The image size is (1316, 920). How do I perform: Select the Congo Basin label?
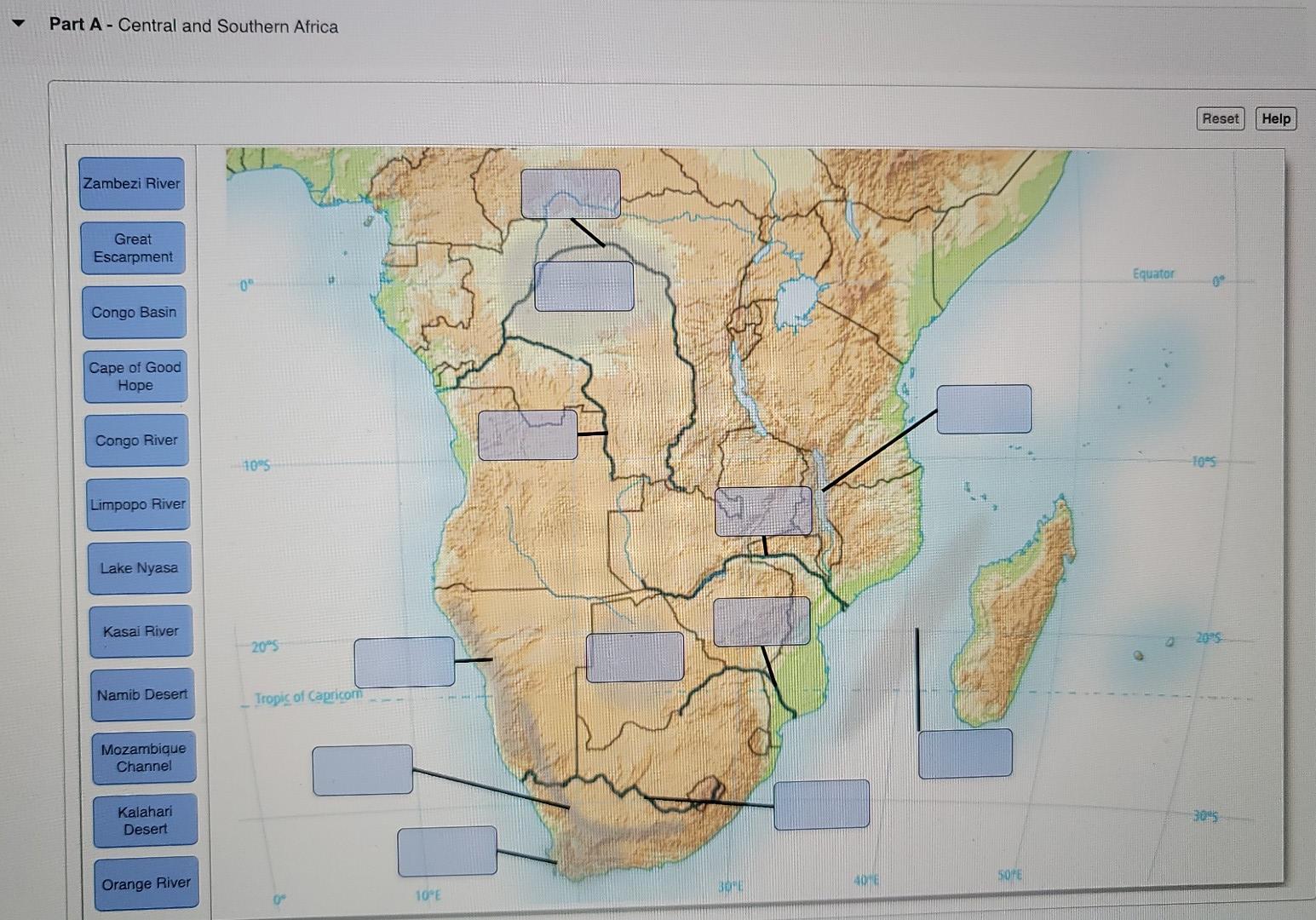click(x=134, y=312)
